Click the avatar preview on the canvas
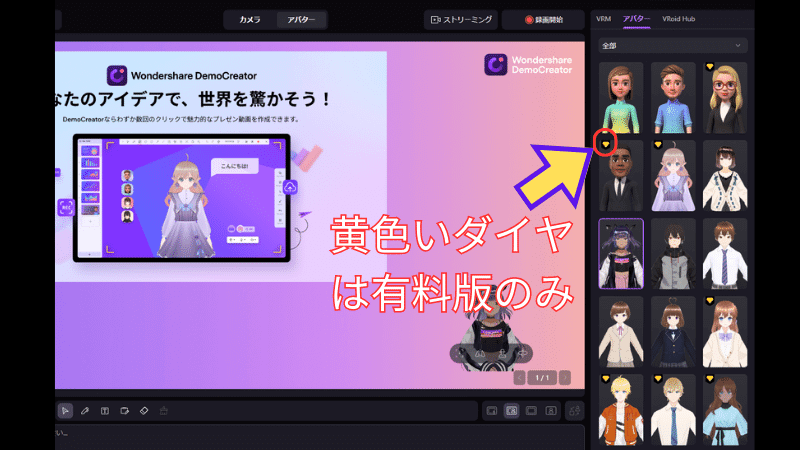 [x=491, y=329]
